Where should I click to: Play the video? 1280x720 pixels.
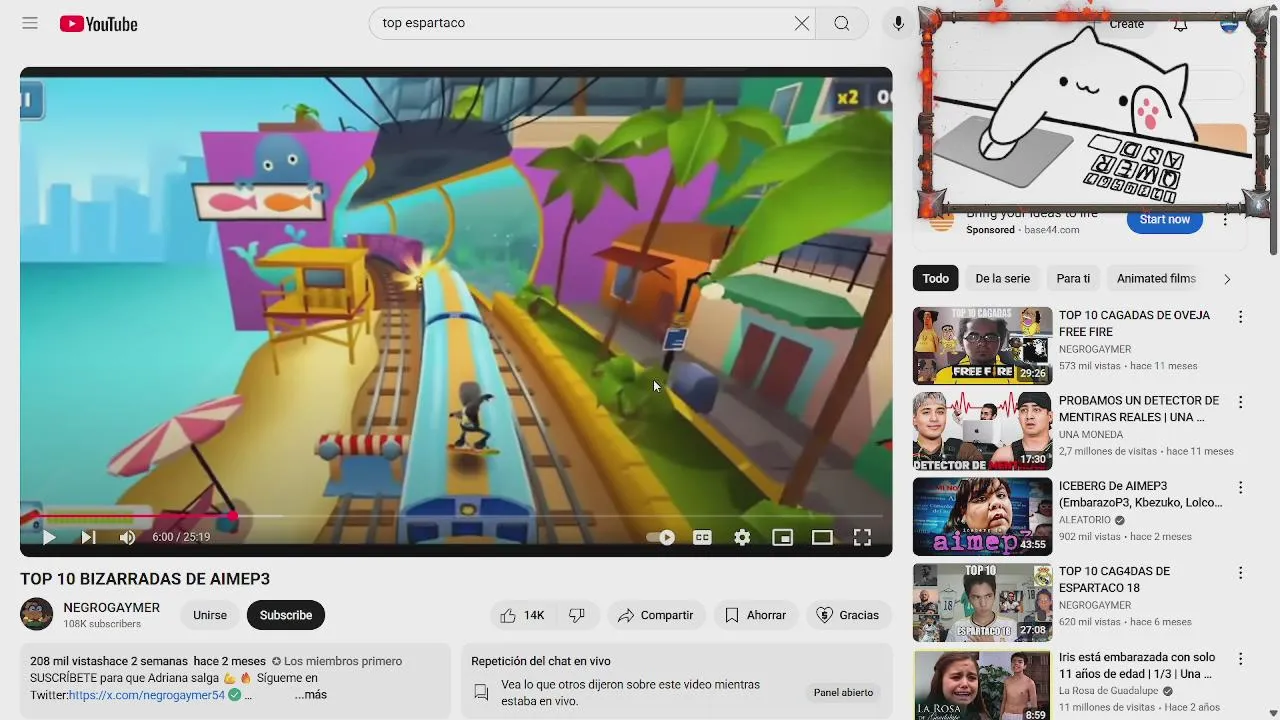[x=48, y=537]
